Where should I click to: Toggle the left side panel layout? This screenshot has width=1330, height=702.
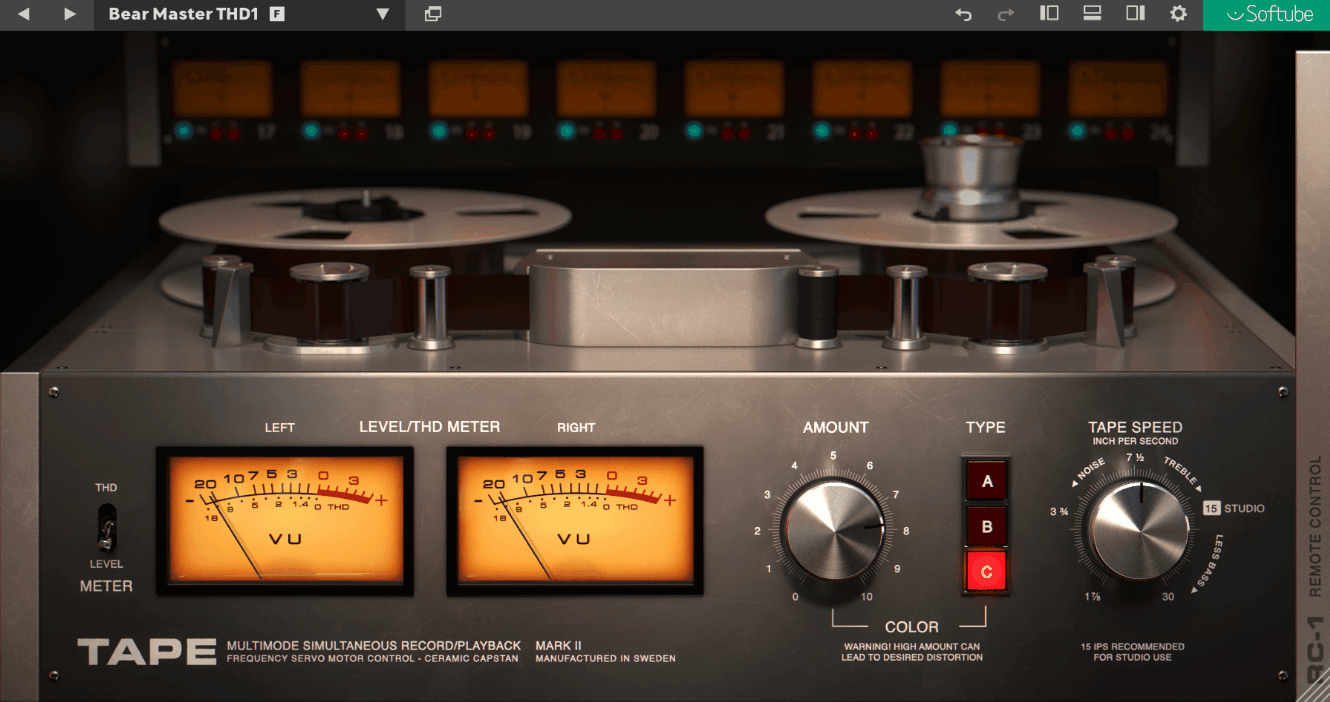[x=1049, y=14]
